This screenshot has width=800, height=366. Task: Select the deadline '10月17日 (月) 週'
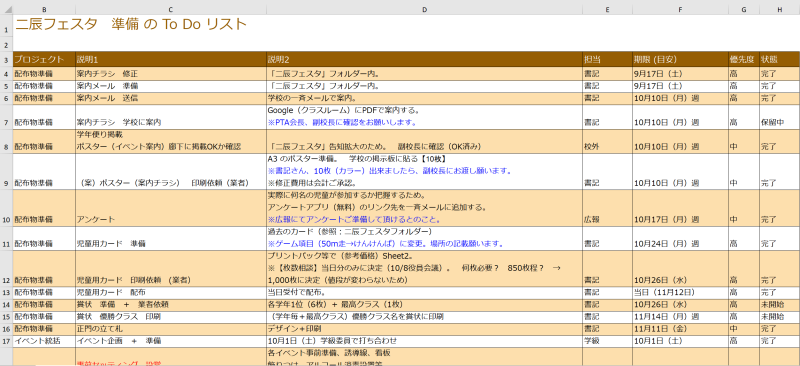click(680, 208)
